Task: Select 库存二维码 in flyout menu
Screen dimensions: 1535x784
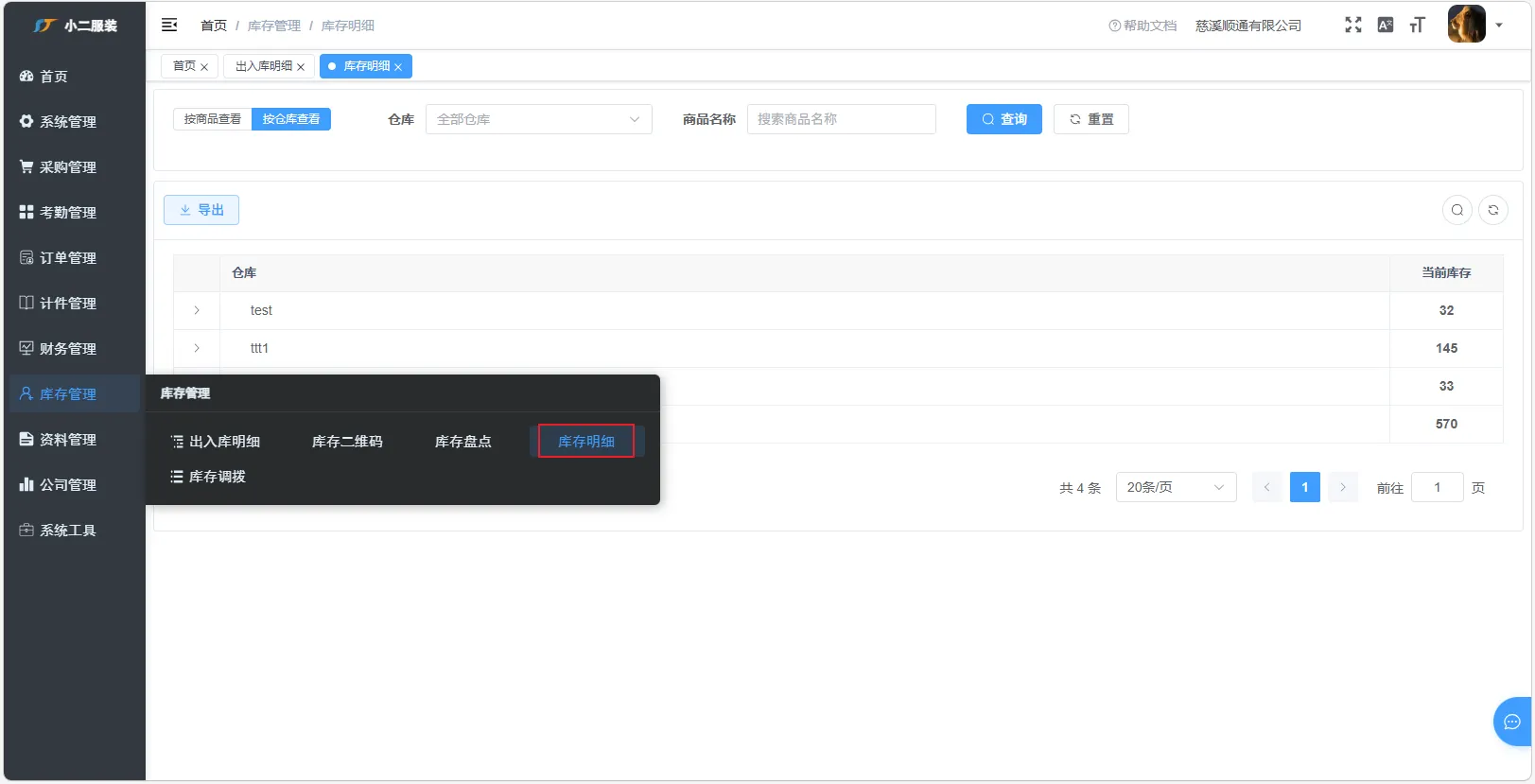Action: click(x=347, y=442)
